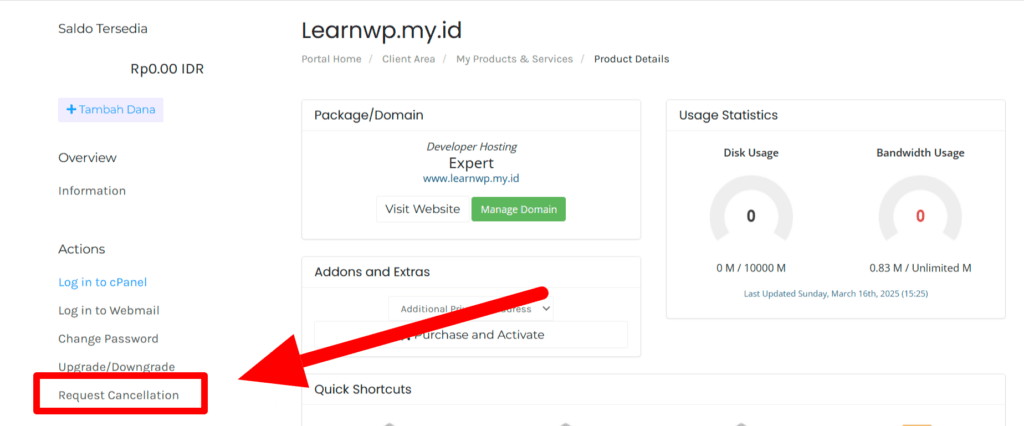Click the Tambah Dana button
This screenshot has height=426, width=1024.
tap(110, 110)
